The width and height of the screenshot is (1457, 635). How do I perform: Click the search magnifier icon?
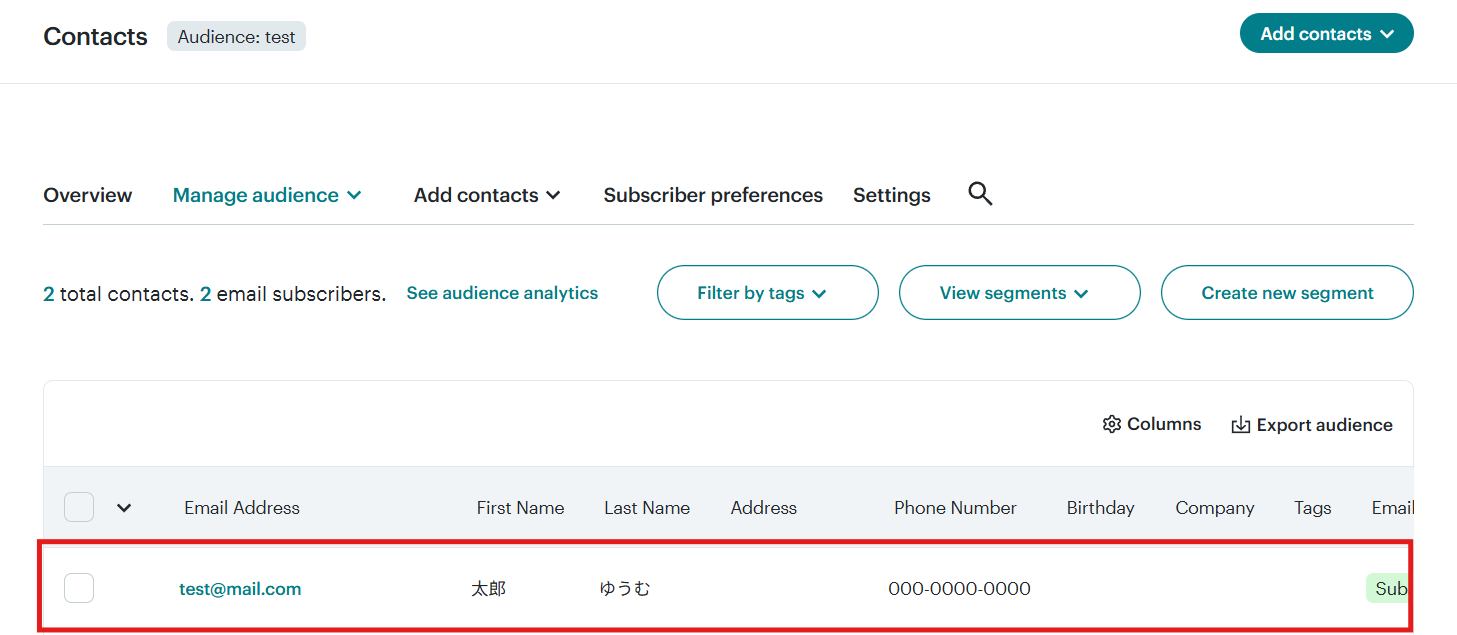tap(980, 194)
